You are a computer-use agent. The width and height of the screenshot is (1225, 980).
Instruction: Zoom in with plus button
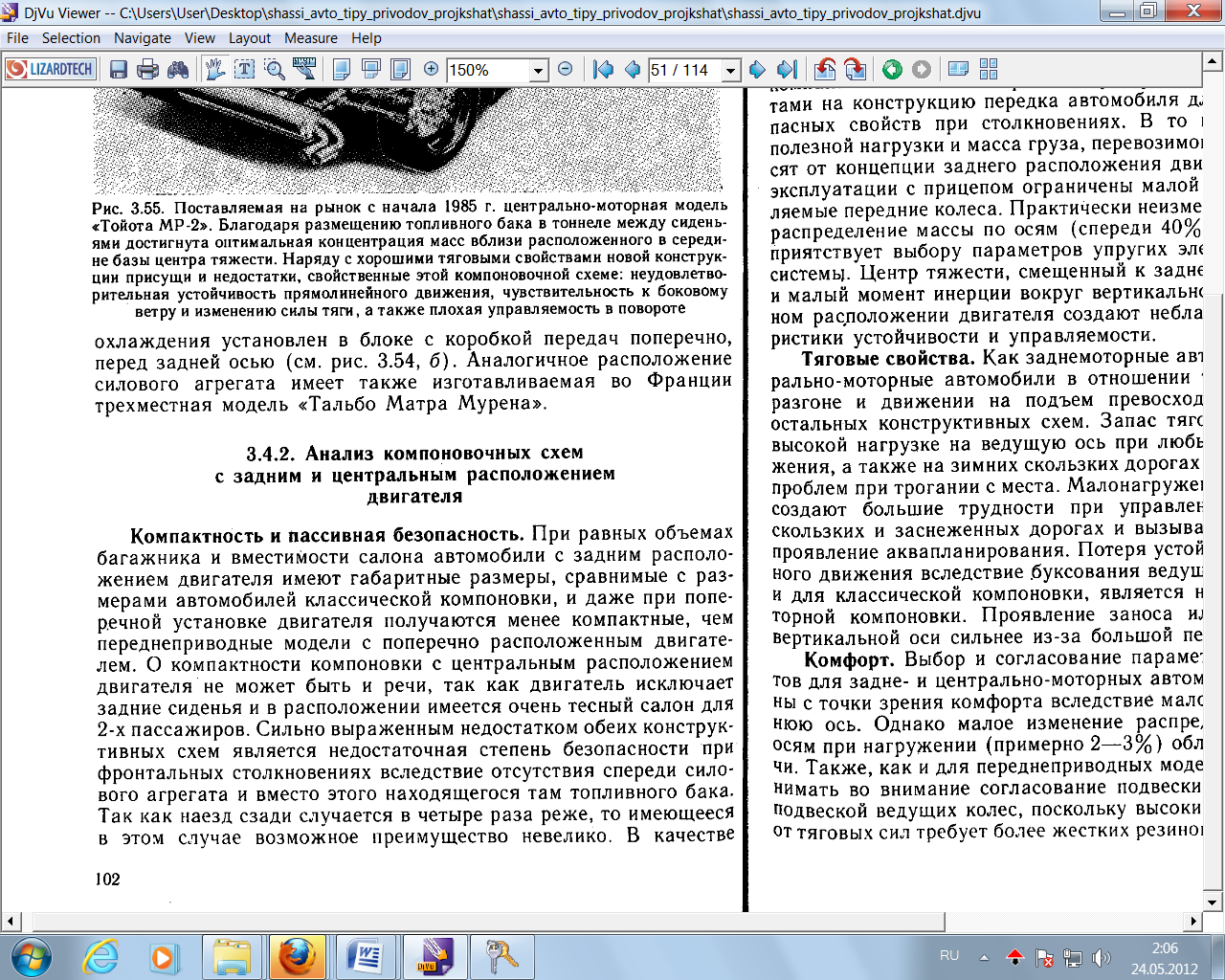click(x=431, y=69)
